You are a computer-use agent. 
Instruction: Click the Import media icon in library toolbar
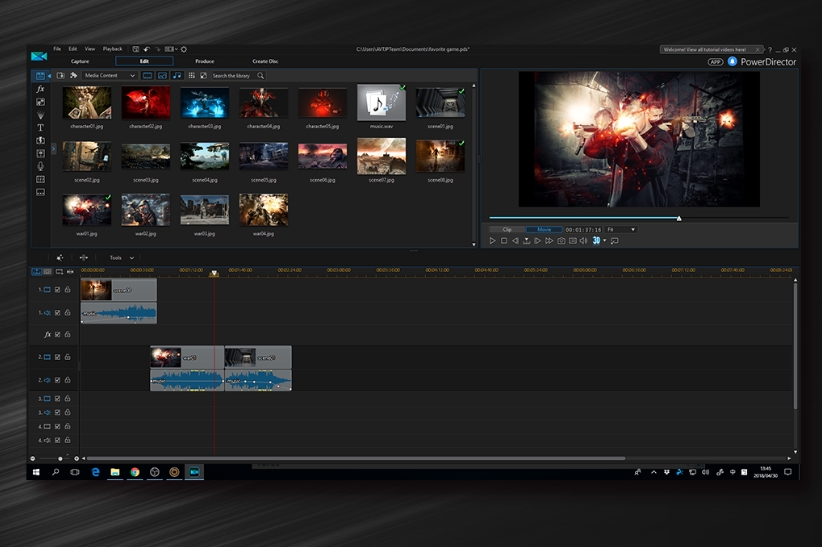point(60,75)
